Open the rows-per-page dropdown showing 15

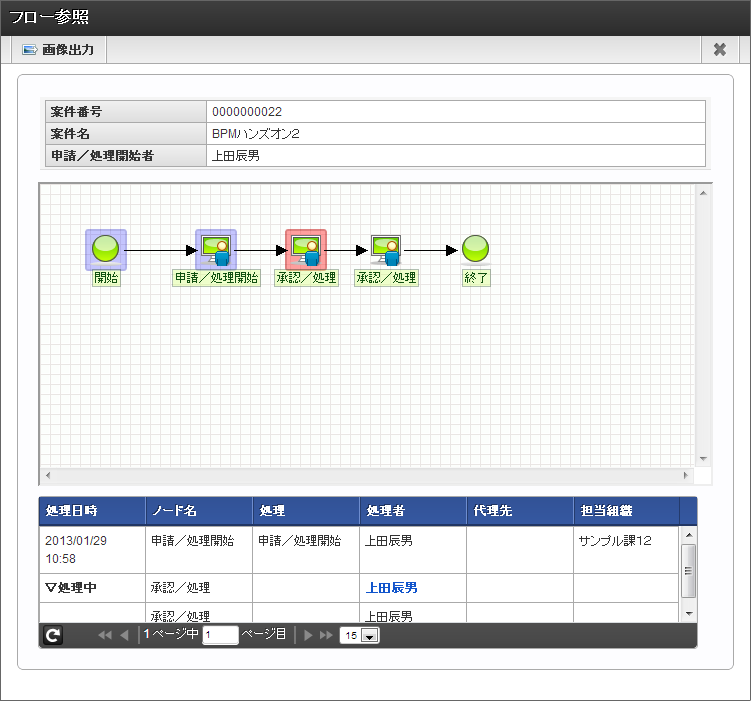(x=360, y=635)
